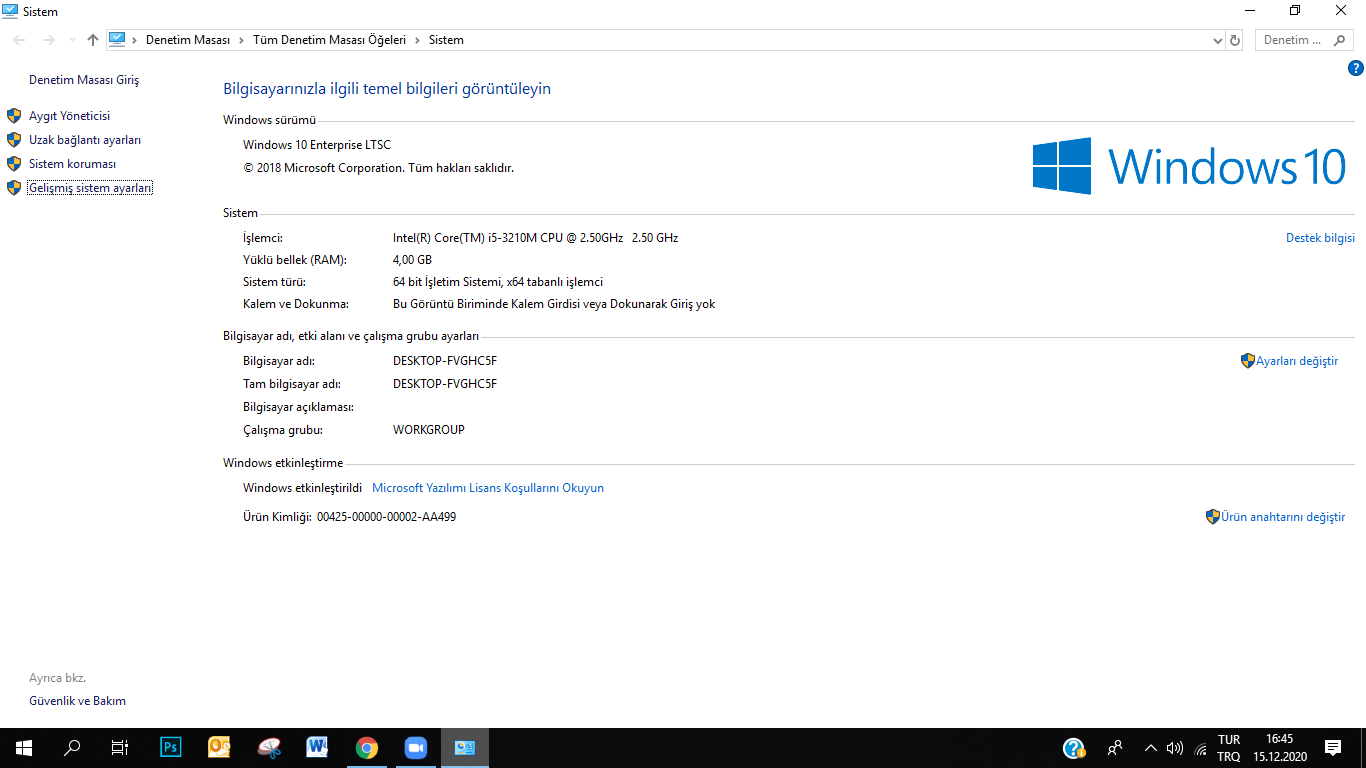Select the WORKGROUP value
This screenshot has height=768, width=1366.
click(x=429, y=430)
